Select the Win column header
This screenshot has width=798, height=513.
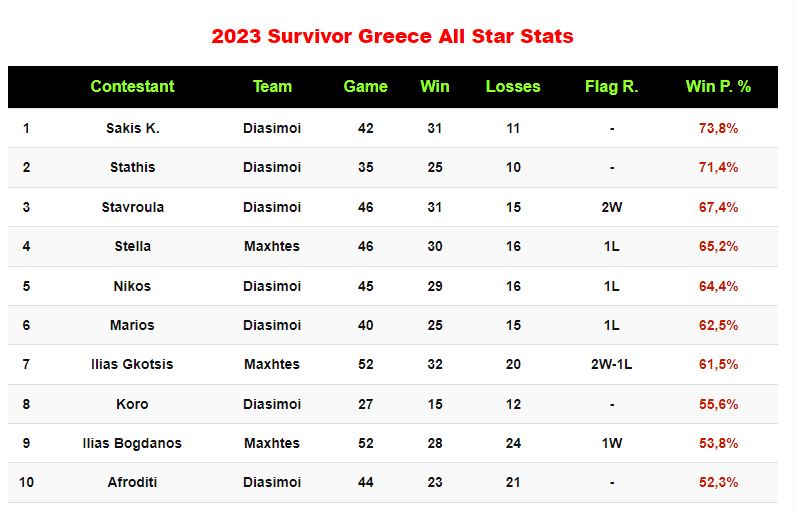435,87
